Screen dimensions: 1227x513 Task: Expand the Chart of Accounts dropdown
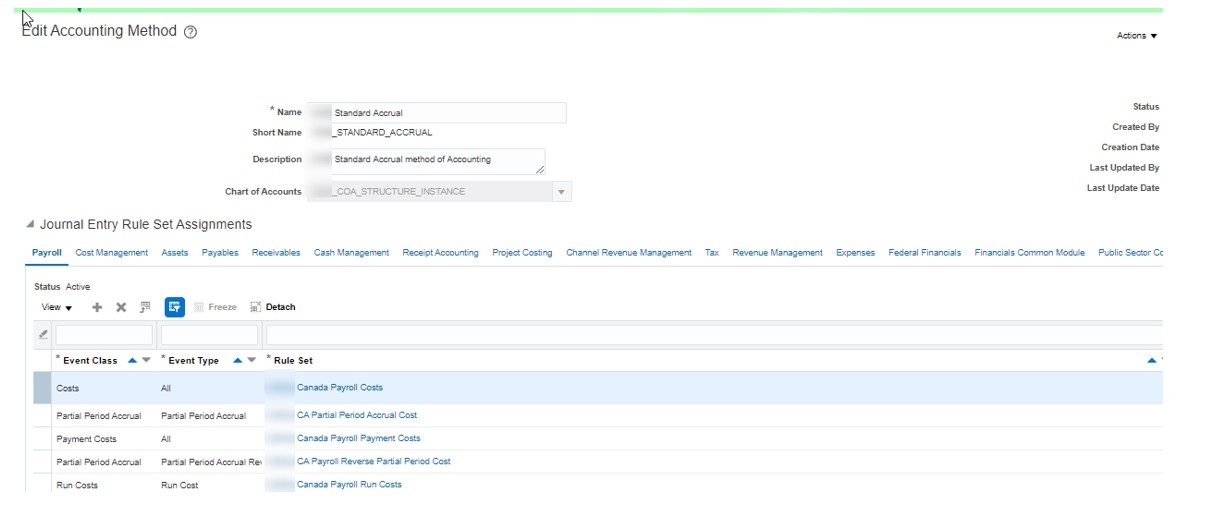(x=561, y=192)
